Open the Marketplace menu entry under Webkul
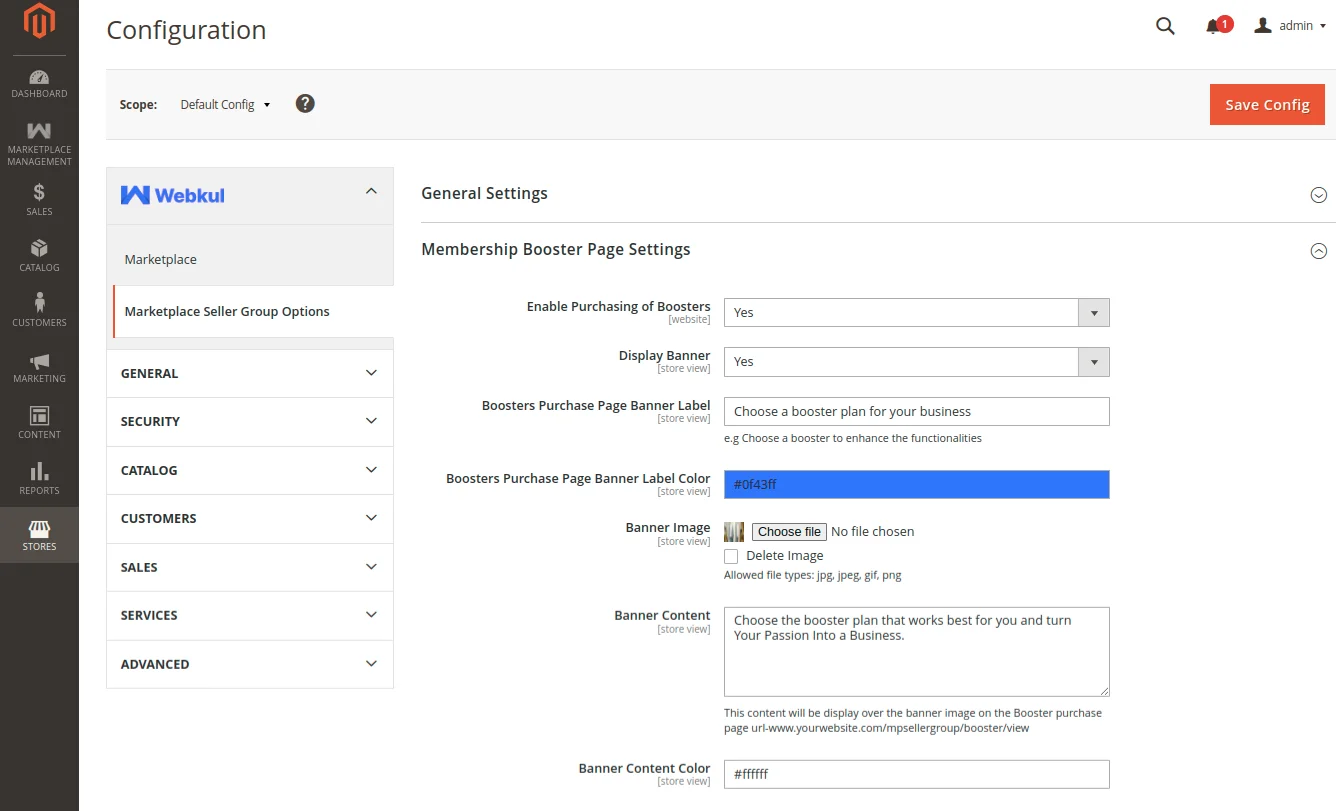This screenshot has width=1336, height=811. 160,259
